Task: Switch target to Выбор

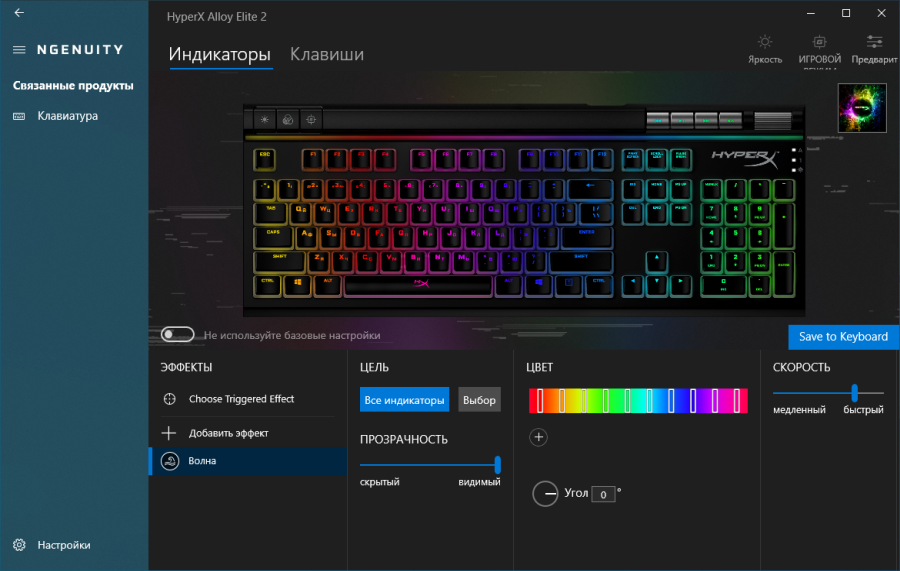Action: 479,400
